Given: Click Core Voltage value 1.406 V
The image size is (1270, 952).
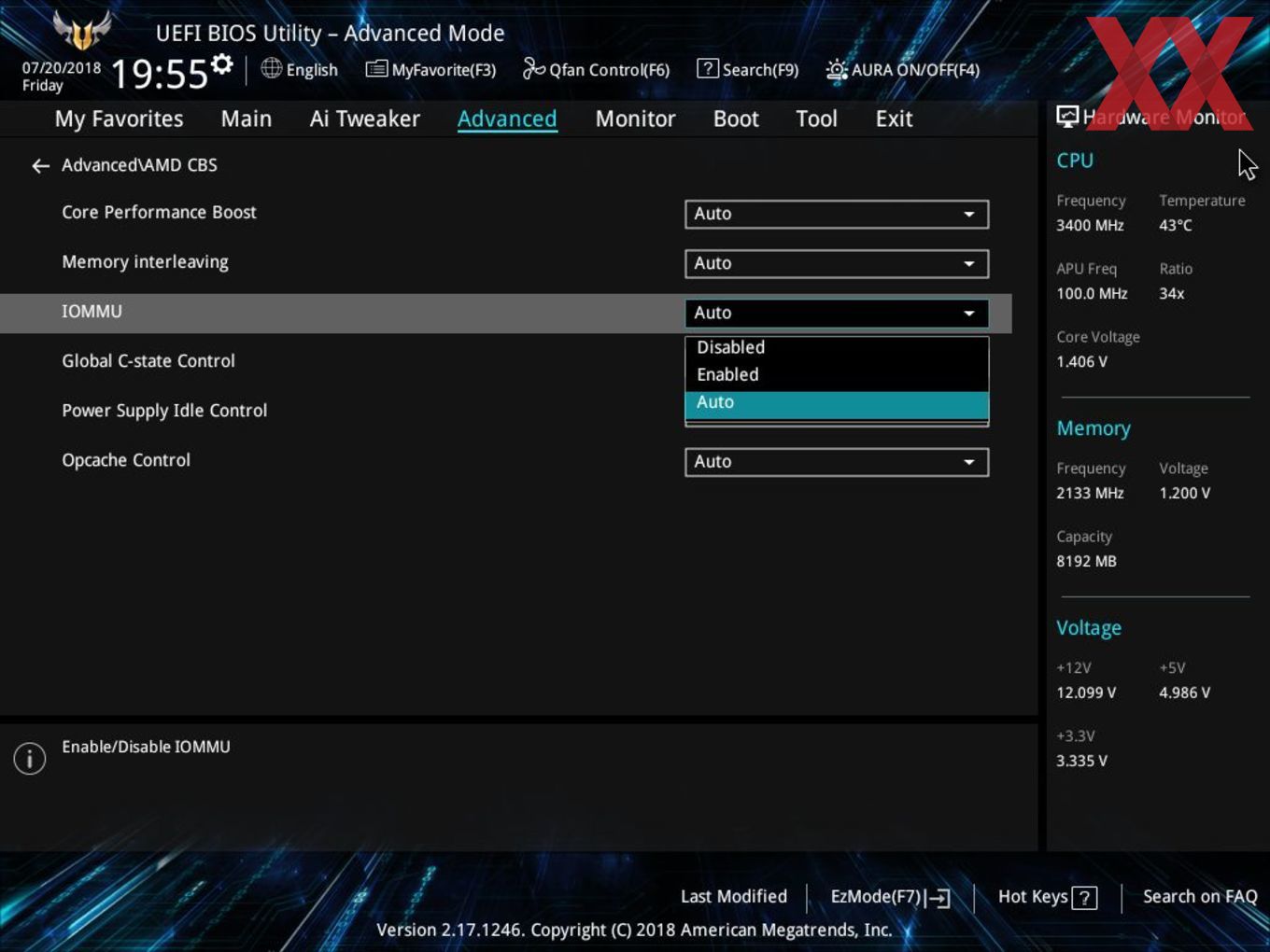Looking at the screenshot, I should coord(1081,361).
